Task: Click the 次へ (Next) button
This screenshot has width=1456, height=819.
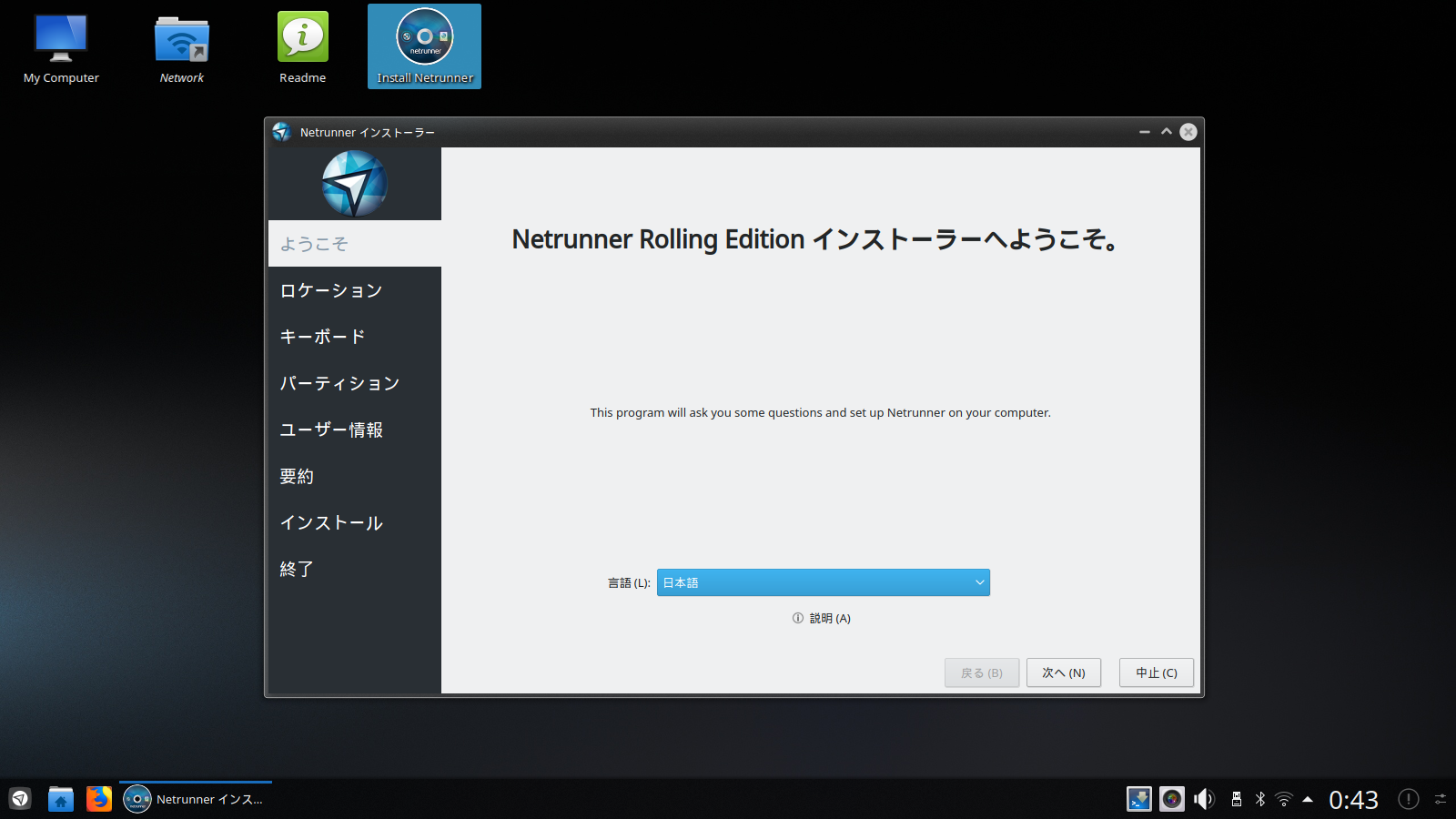Action: (x=1063, y=672)
